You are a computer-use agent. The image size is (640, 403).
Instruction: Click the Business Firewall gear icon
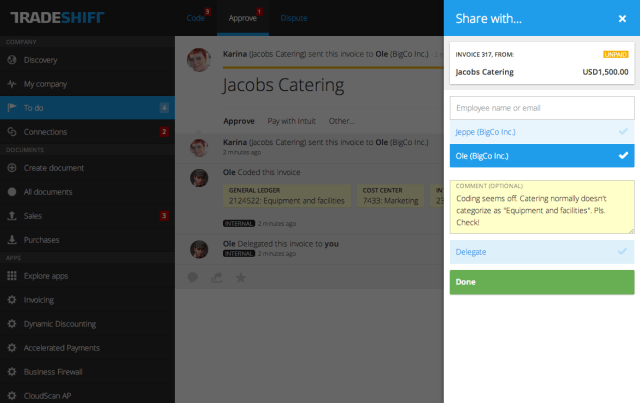click(x=12, y=372)
